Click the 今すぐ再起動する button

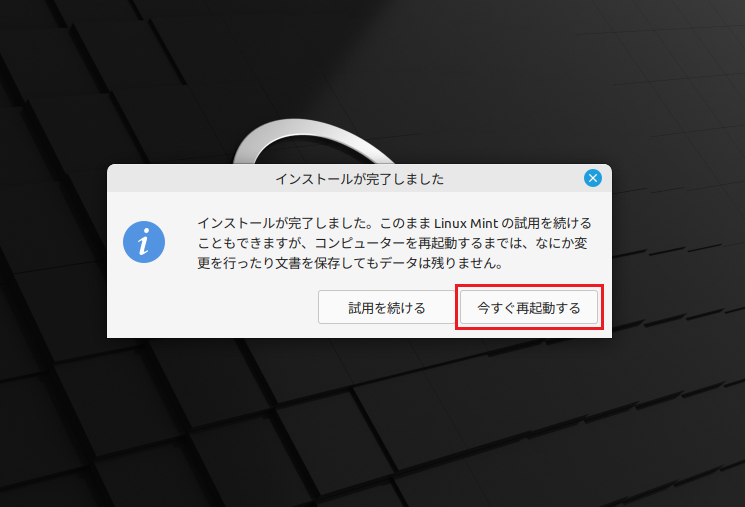pyautogui.click(x=529, y=307)
